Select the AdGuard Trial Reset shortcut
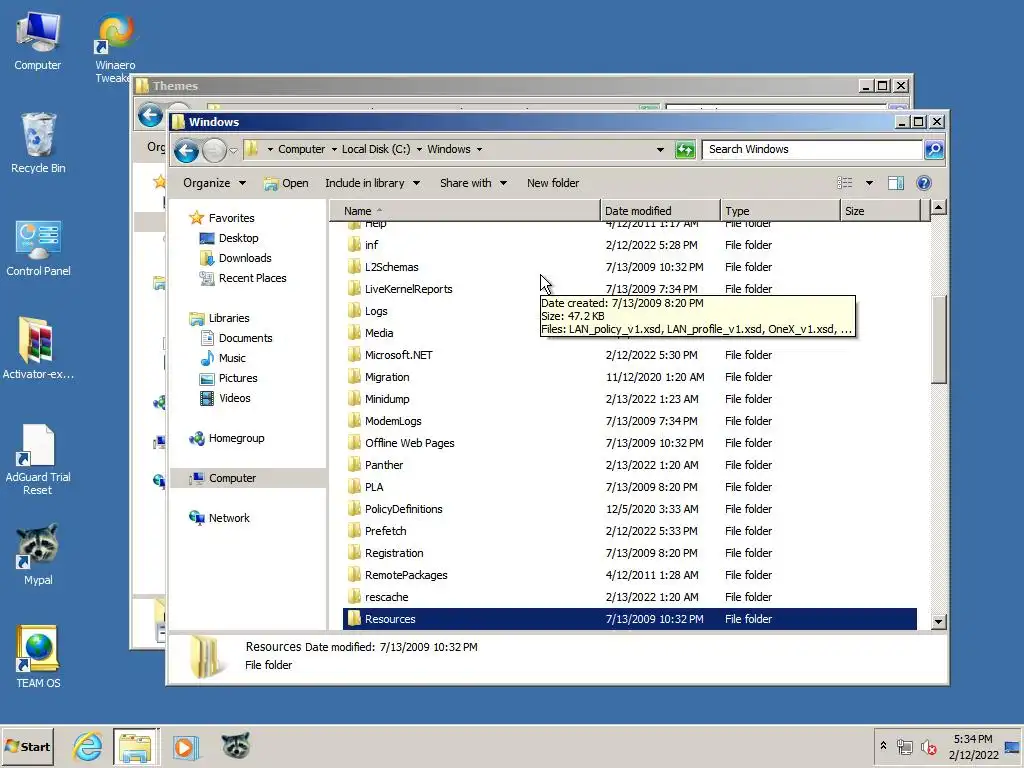Screen dimensions: 1024x768 38,460
